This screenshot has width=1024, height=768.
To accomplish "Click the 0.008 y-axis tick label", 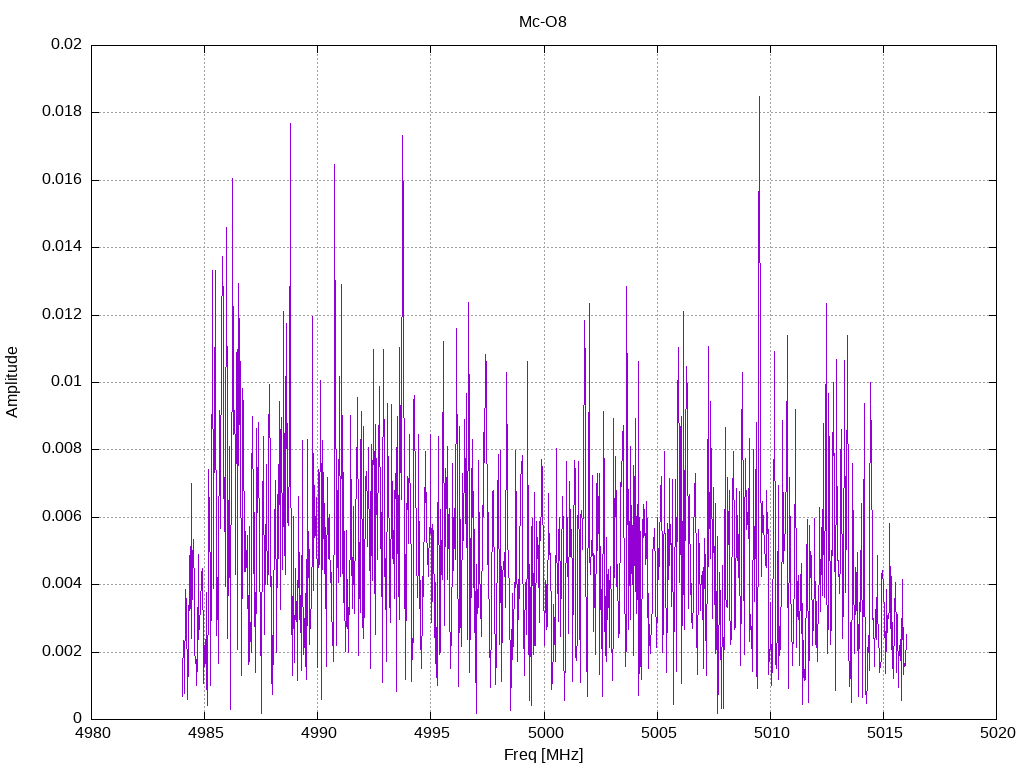I will pos(62,449).
